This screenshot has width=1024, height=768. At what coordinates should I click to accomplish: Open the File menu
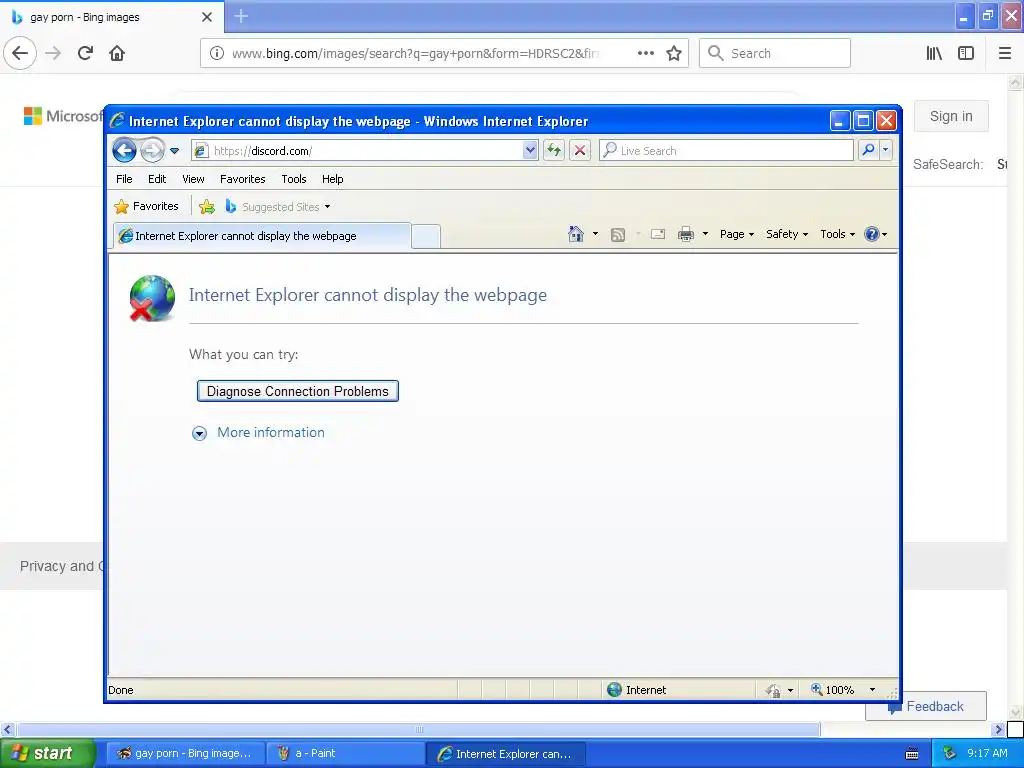(x=124, y=179)
